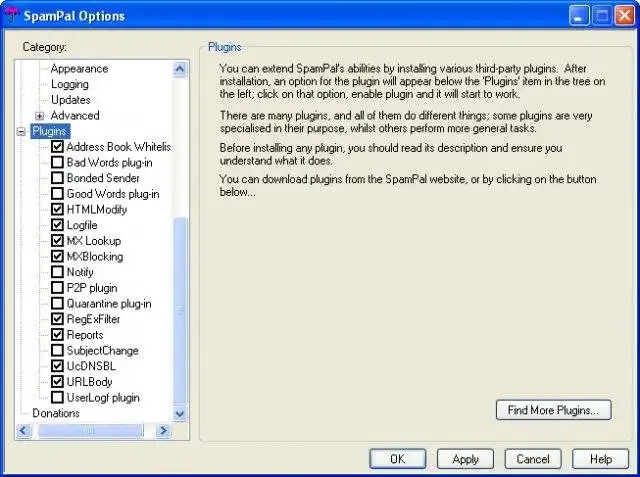Select the UcDNSBL label
640x477 pixels.
tap(91, 366)
